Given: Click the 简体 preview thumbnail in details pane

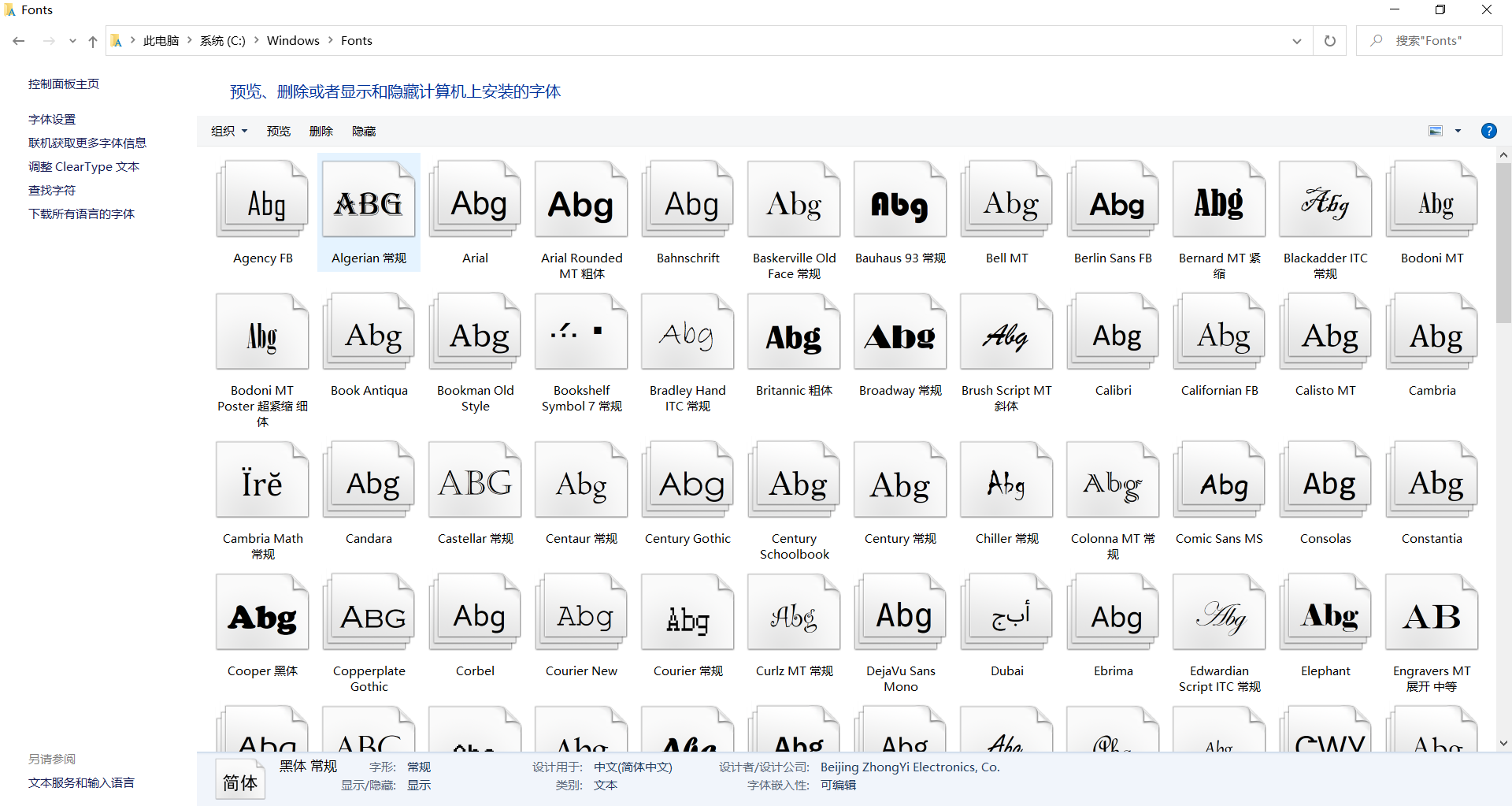Looking at the screenshot, I should coord(240,780).
